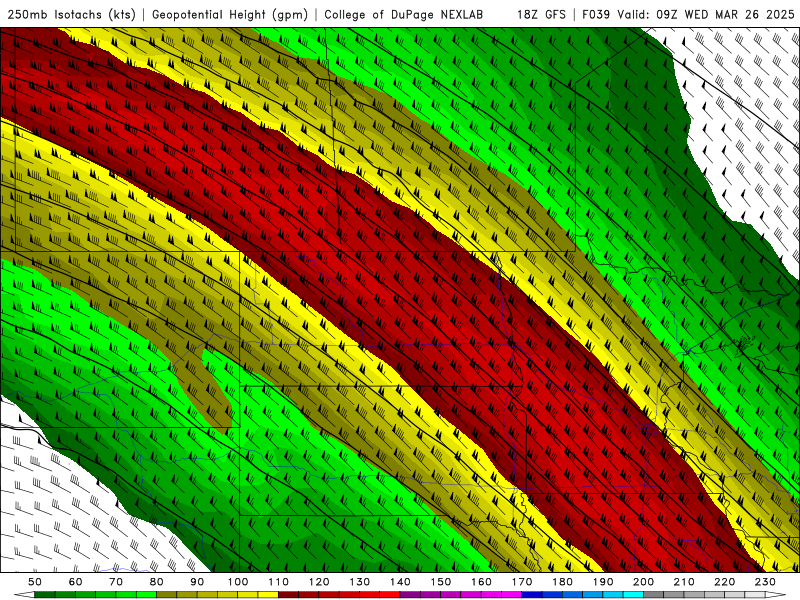
Task: Click the 'Geopotential Height (gpm)' title text
Action: click(230, 15)
